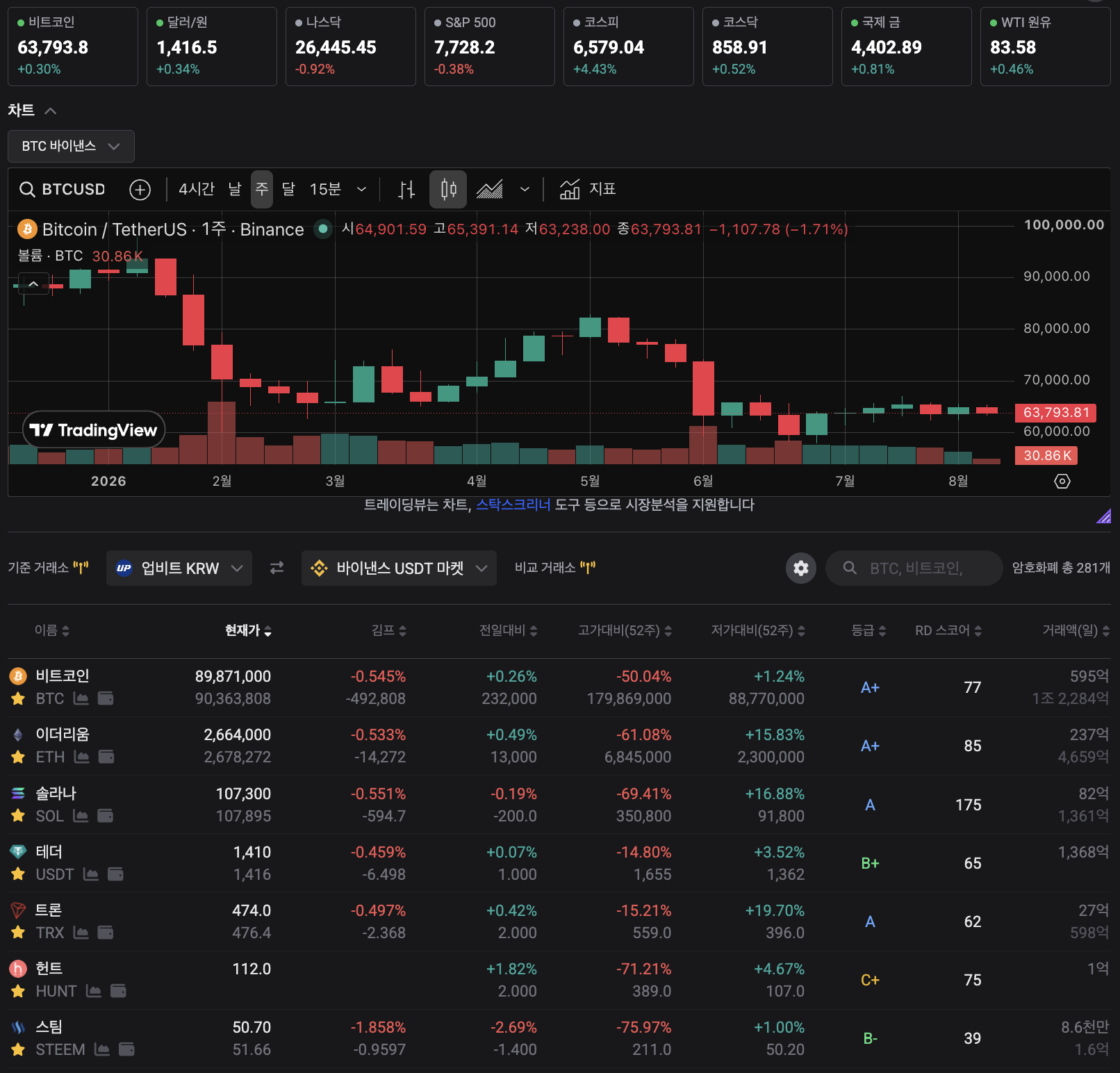This screenshot has height=1073, width=1120.
Task: Toggle the favorite star for BTC
Action: 18,698
